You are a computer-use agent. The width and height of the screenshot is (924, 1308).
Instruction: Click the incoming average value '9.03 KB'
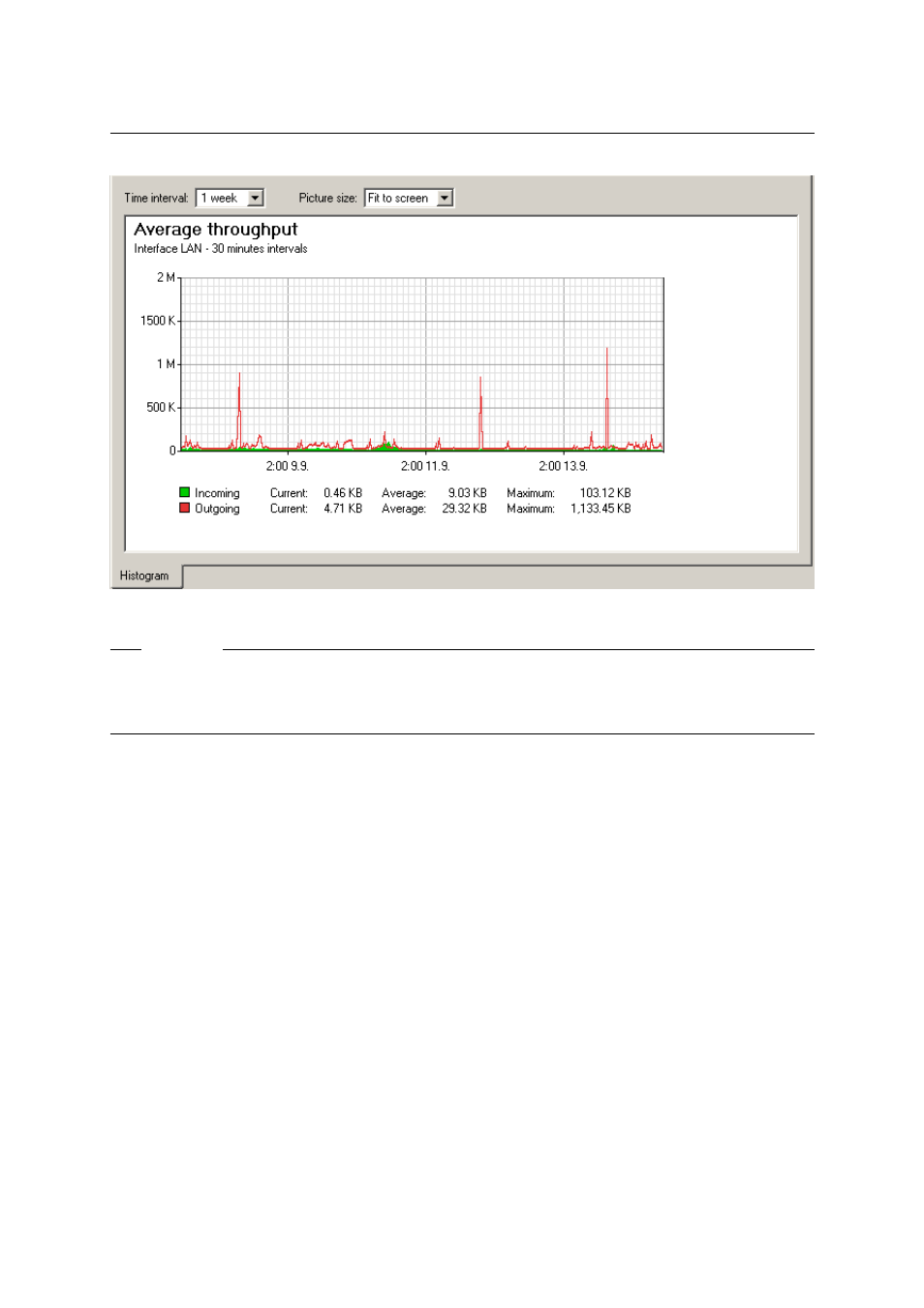click(x=467, y=493)
